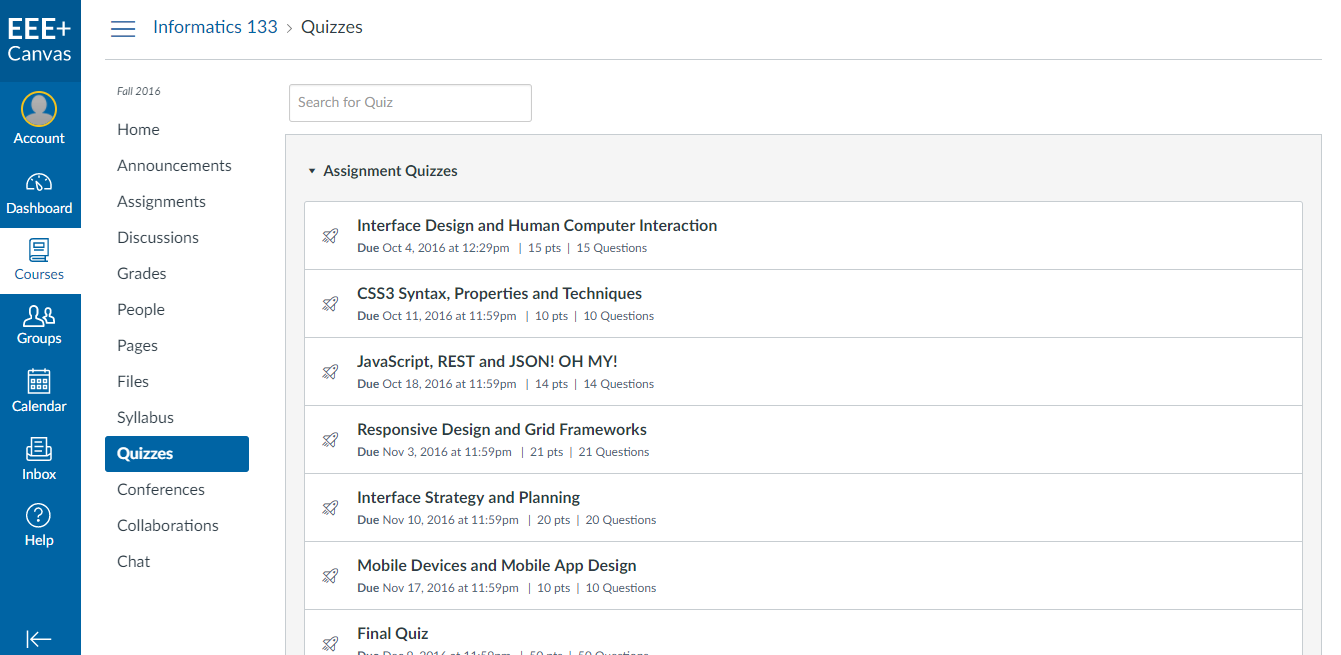
Task: Click the Courses book icon
Action: (x=39, y=249)
